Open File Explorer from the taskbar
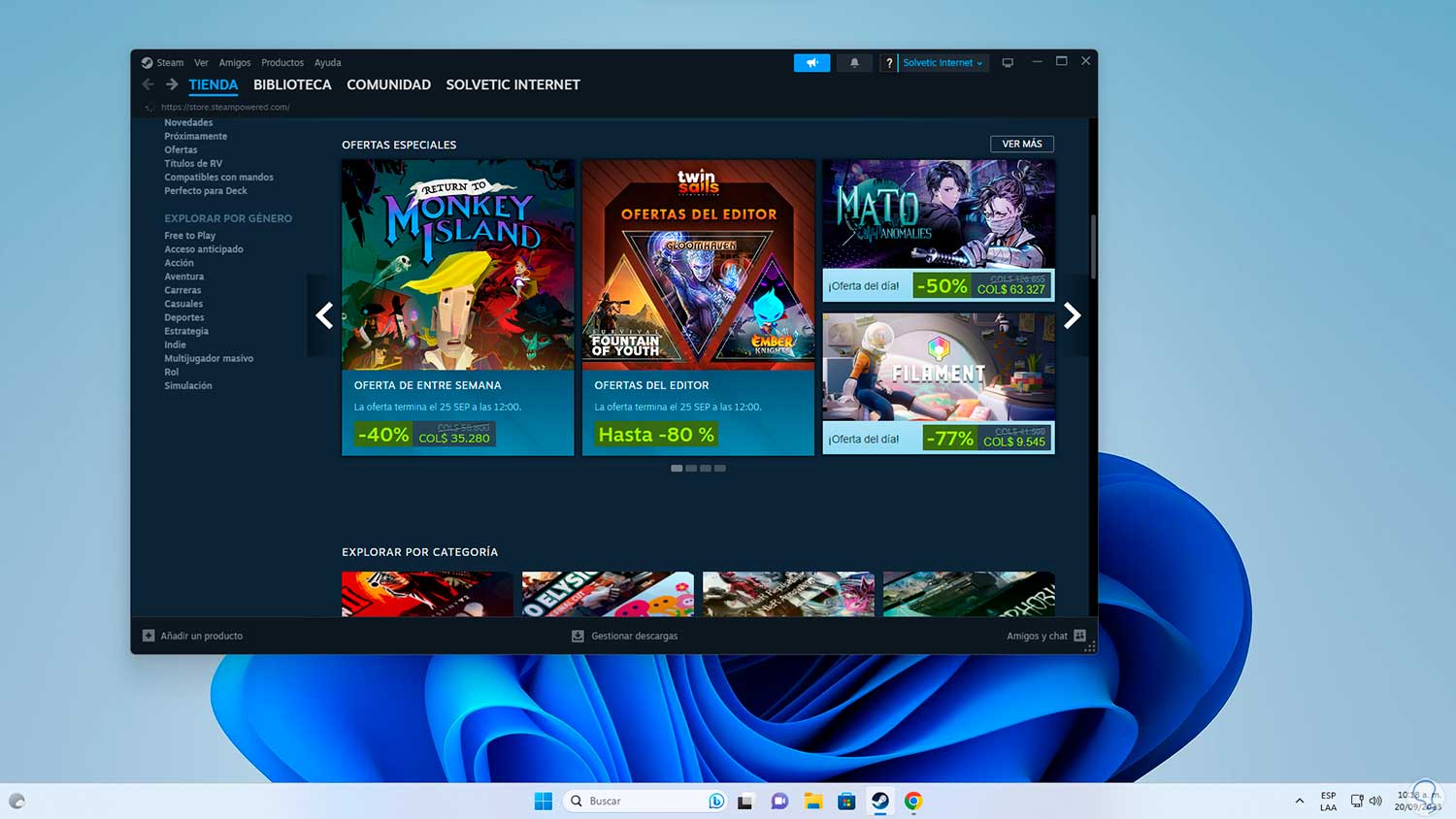1456x819 pixels. click(x=813, y=802)
